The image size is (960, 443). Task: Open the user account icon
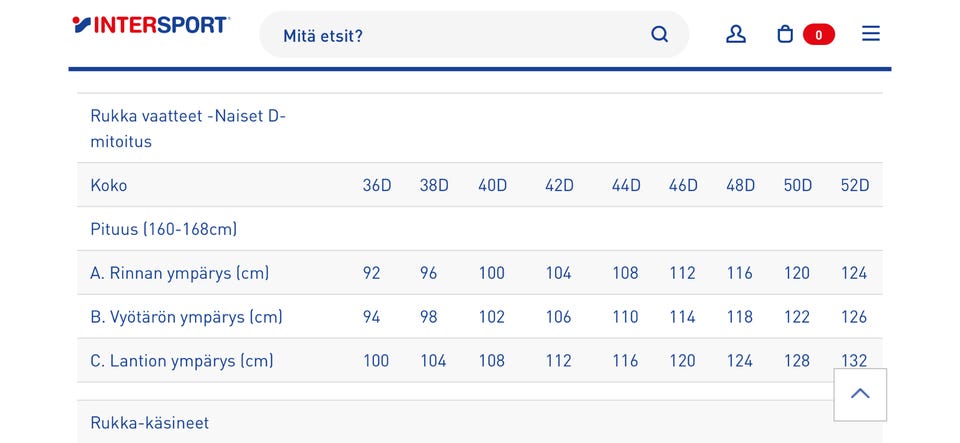pyautogui.click(x=736, y=35)
